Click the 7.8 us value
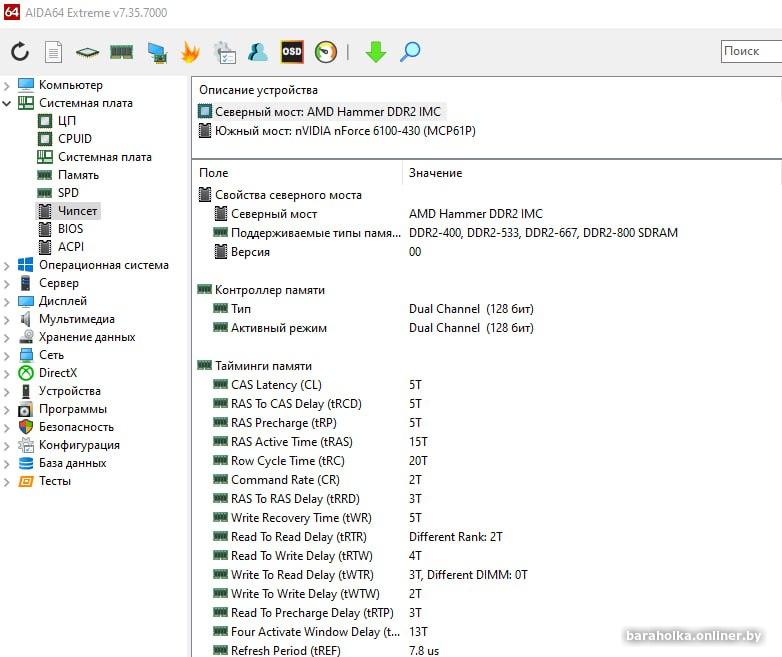The image size is (782, 657). point(424,651)
